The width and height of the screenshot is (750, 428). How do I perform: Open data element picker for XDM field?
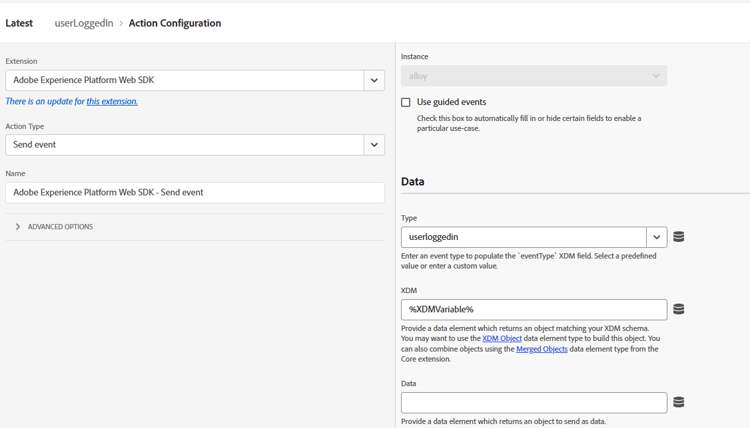point(679,309)
